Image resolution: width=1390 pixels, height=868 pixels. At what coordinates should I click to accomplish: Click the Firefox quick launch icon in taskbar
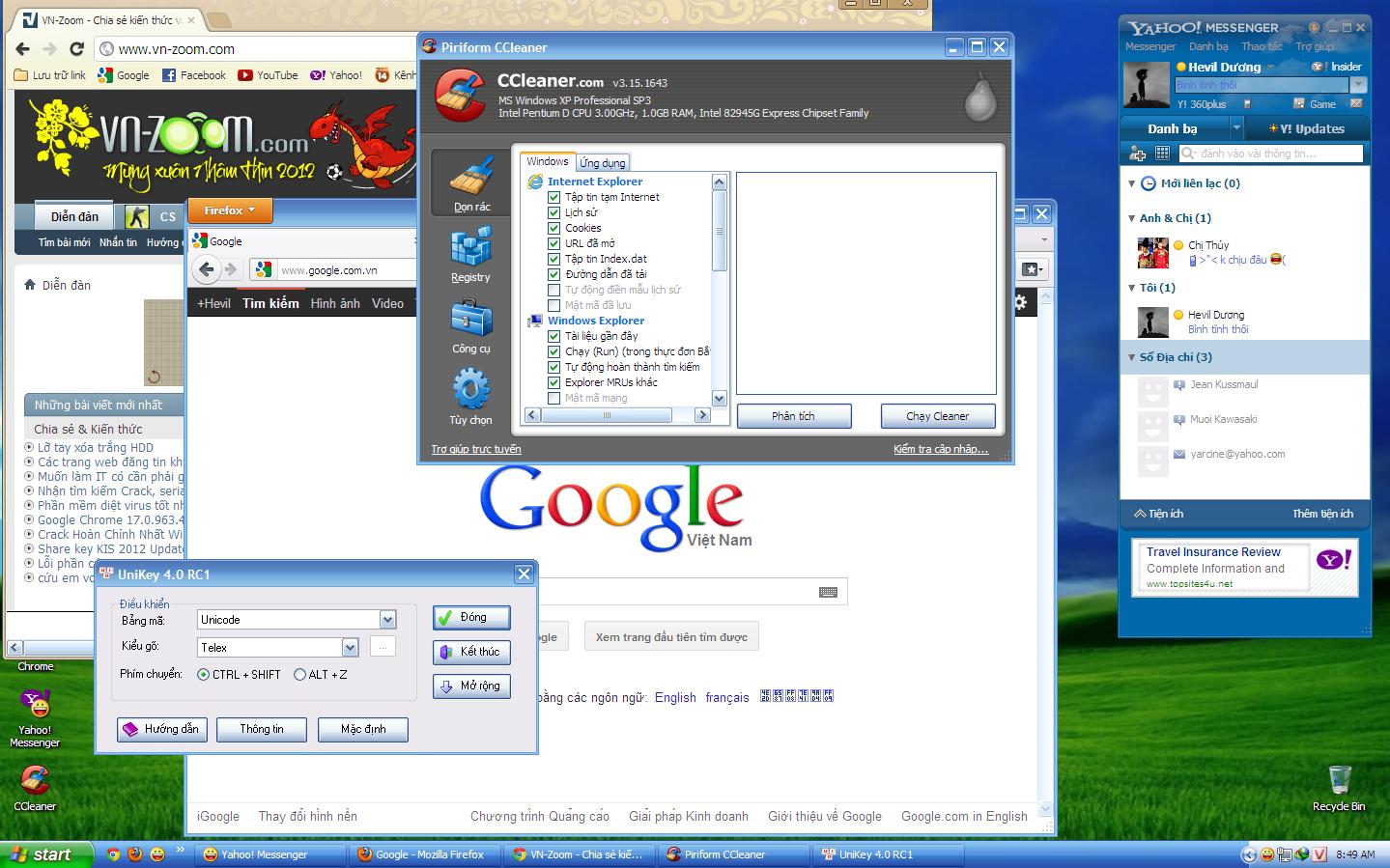click(x=135, y=854)
